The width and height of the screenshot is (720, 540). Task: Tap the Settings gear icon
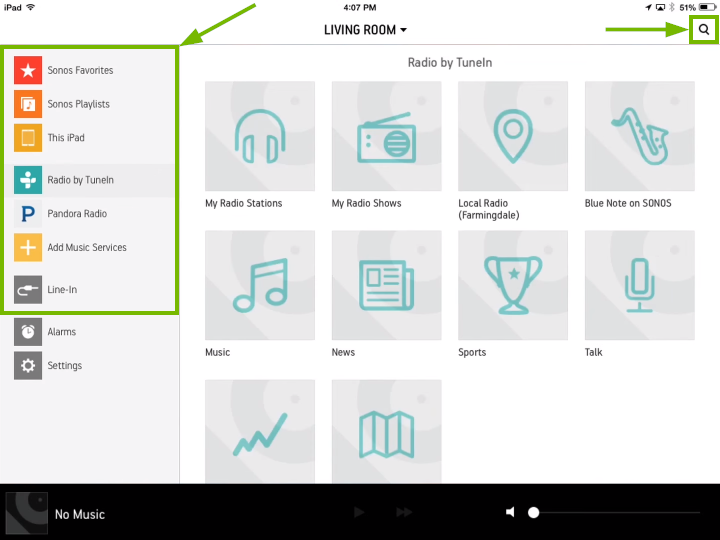(28, 366)
